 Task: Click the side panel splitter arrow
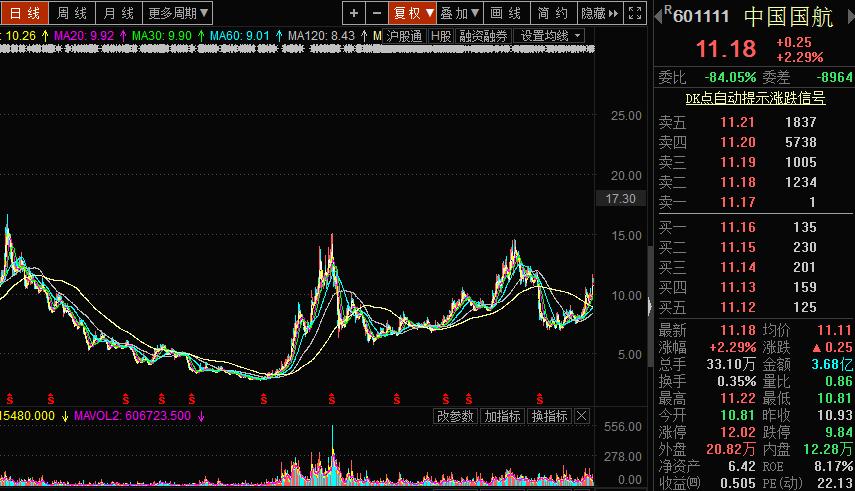[649, 307]
